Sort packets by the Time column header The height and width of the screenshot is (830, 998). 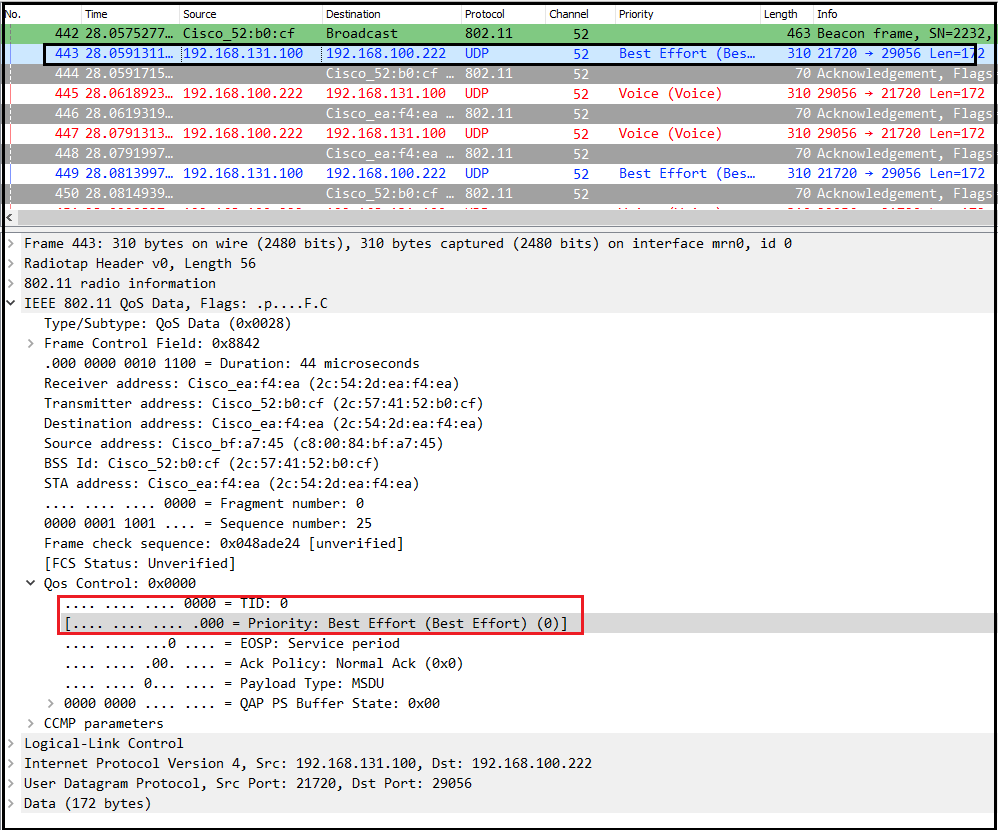[97, 14]
